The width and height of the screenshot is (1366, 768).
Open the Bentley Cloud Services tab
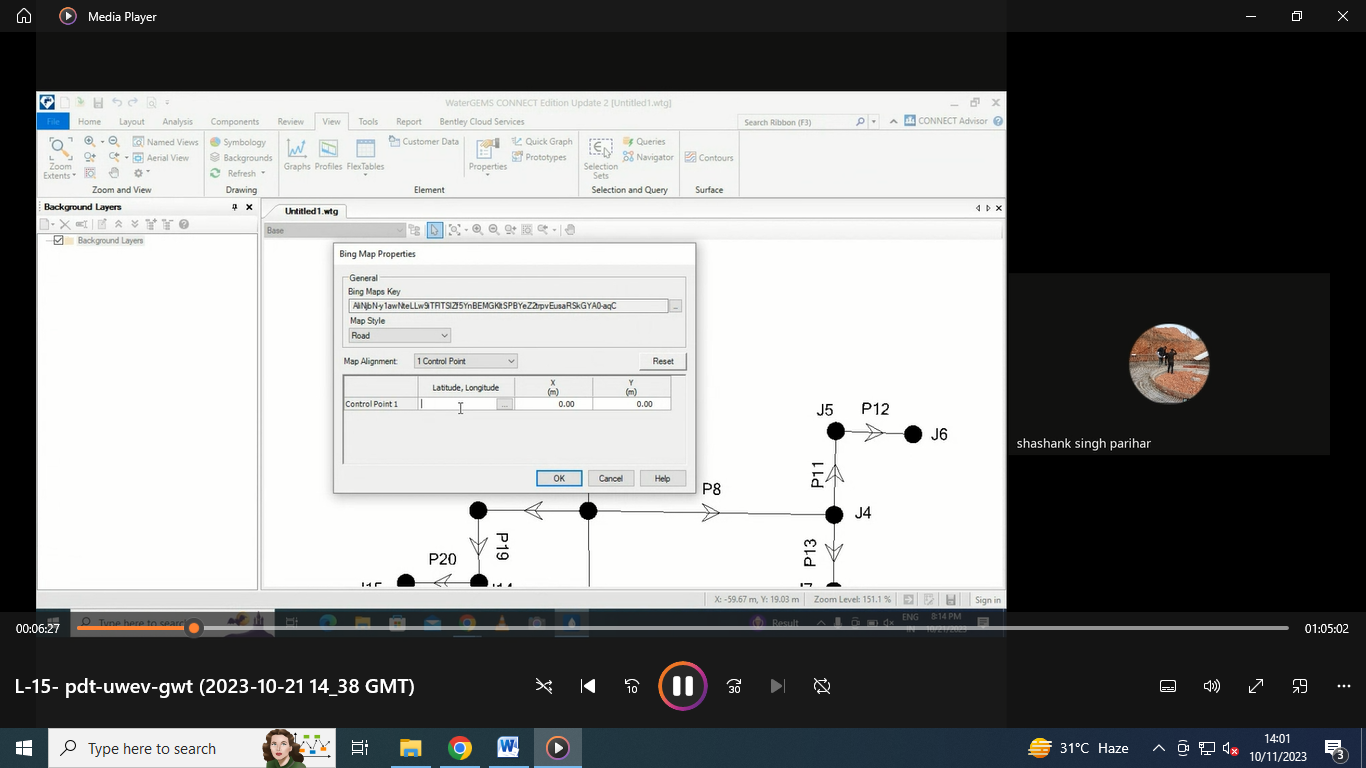tap(482, 122)
